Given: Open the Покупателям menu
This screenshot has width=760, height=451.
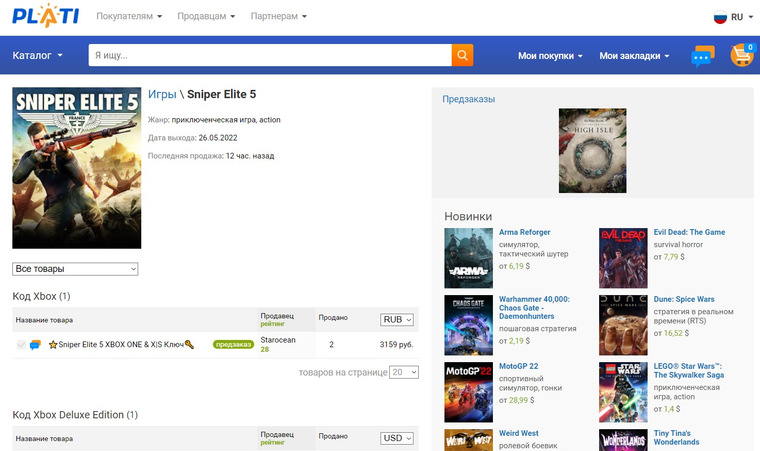Looking at the screenshot, I should point(129,16).
